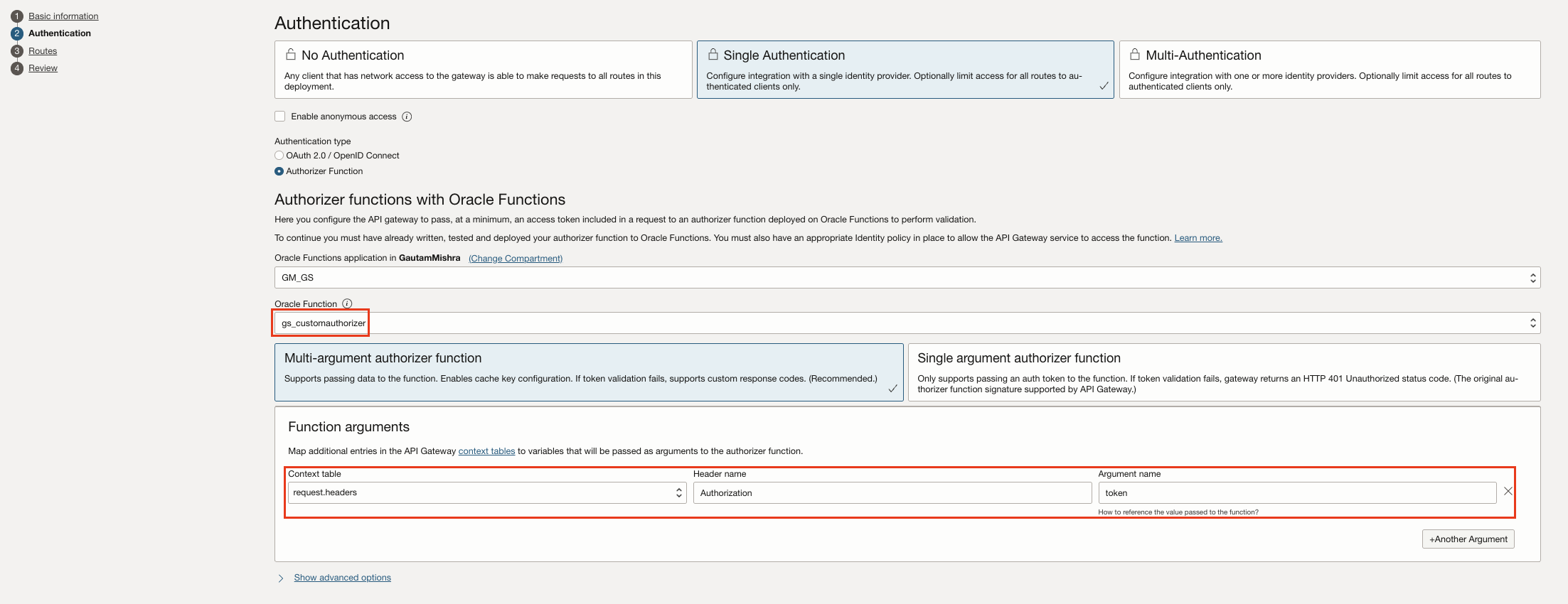Open the Context table request.headers dropdown
Screen dimensions: 1568x604
tap(486, 492)
